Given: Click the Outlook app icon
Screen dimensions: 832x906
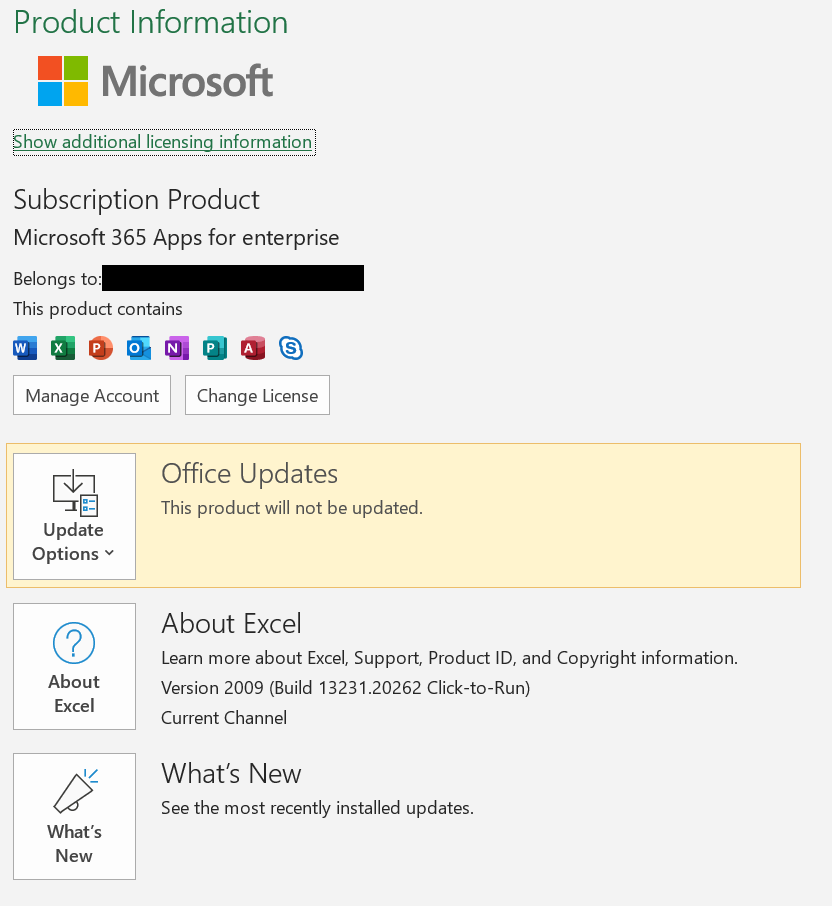Looking at the screenshot, I should coord(139,348).
